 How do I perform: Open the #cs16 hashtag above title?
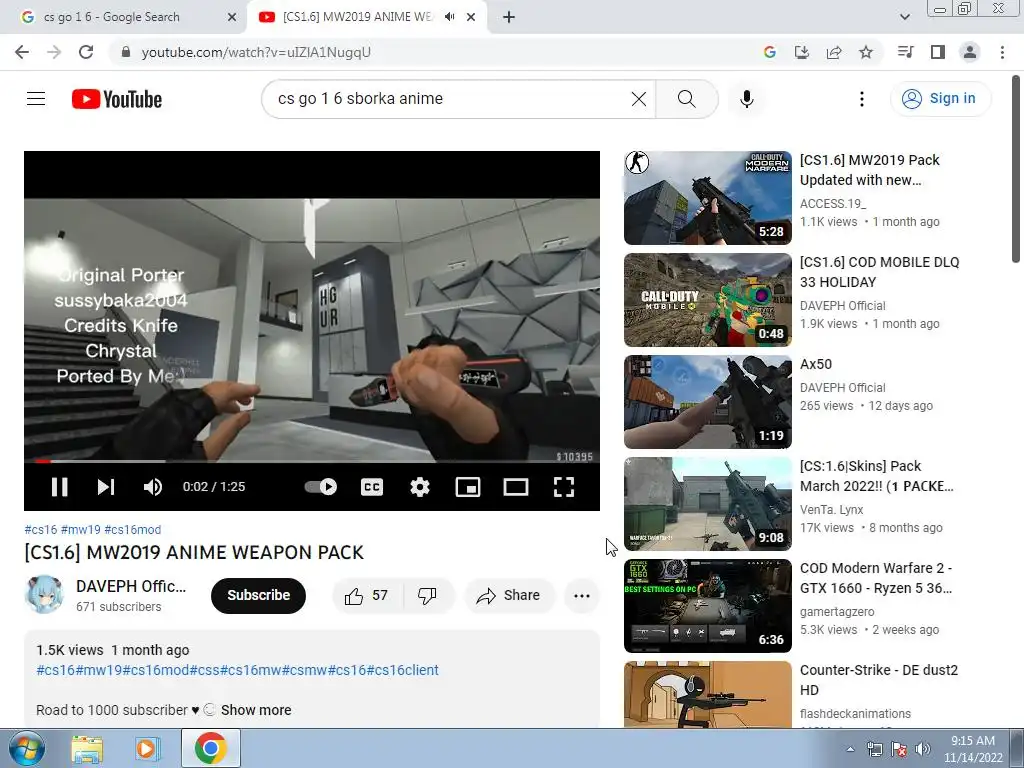(x=40, y=530)
